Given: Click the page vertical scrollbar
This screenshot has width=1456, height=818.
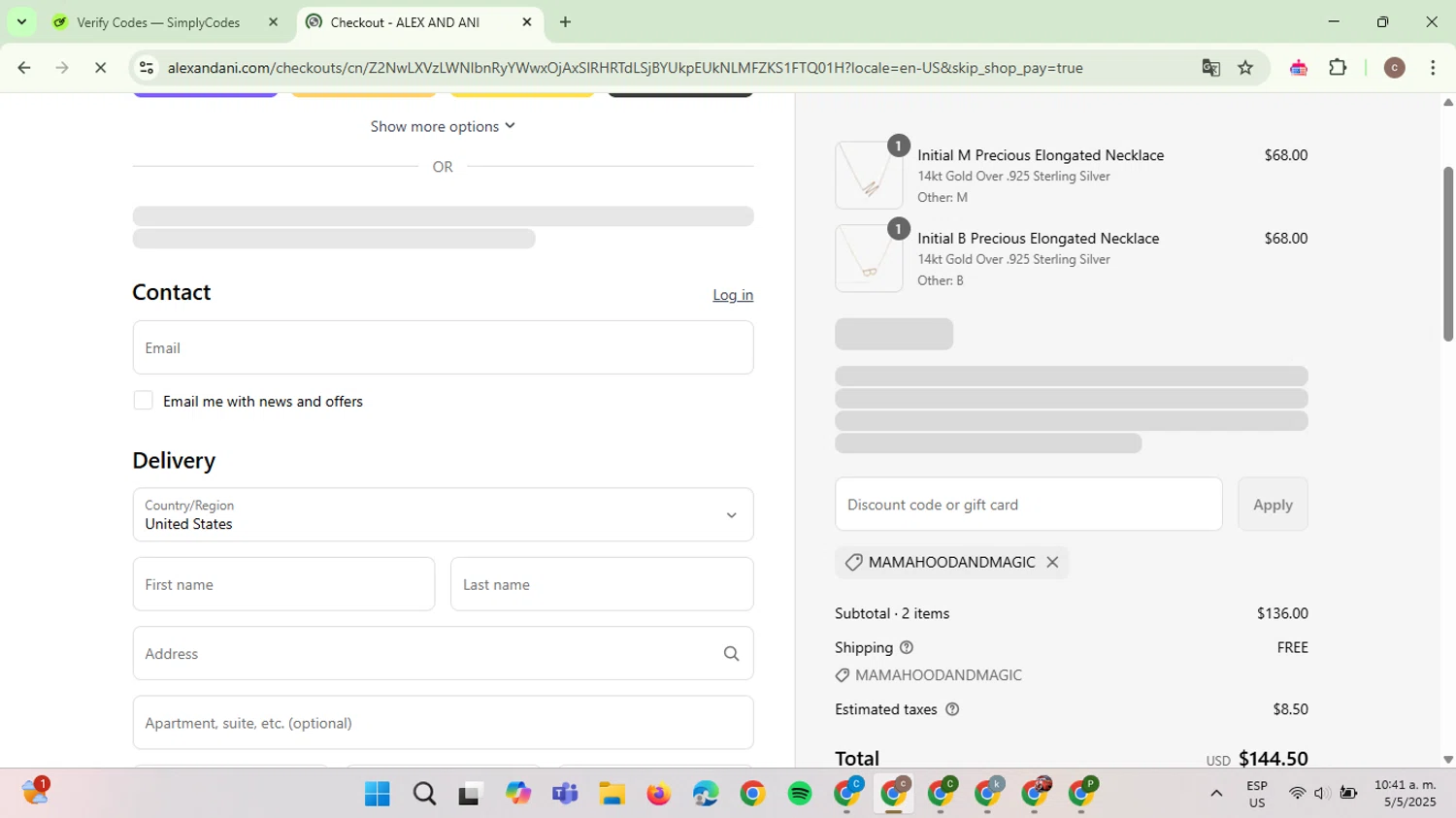Looking at the screenshot, I should 1448,254.
